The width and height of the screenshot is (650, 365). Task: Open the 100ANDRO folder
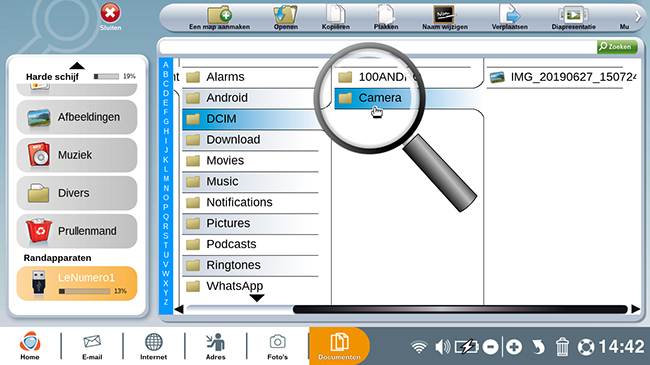click(402, 77)
